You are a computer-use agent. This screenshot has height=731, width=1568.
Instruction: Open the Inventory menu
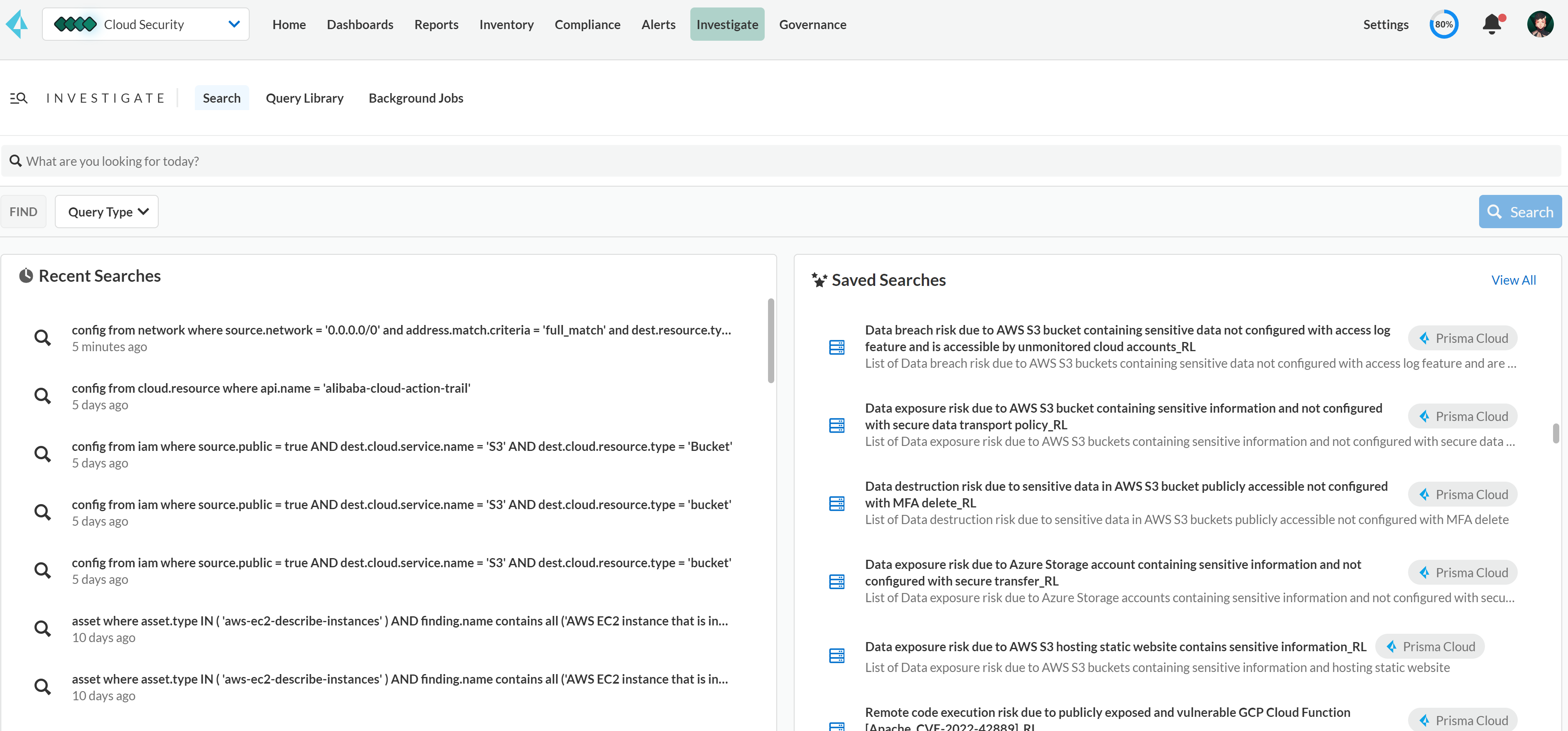coord(506,25)
